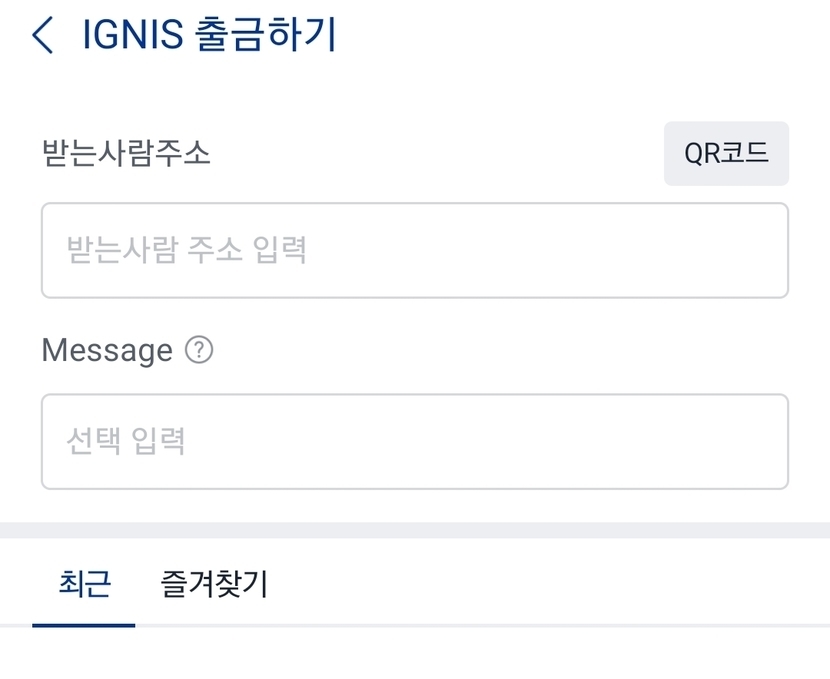The image size is (830, 679).
Task: Click the IGNIS 출금하기 page title
Action: 210,35
